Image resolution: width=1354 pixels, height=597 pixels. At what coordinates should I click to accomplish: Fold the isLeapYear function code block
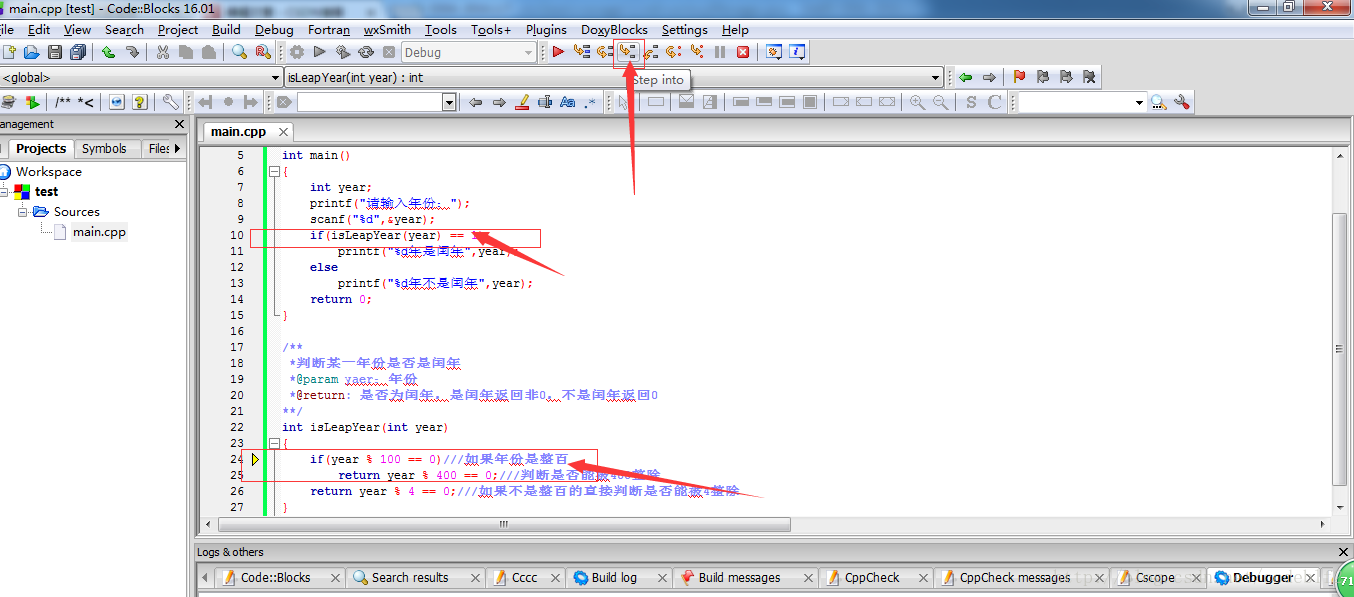pos(274,443)
